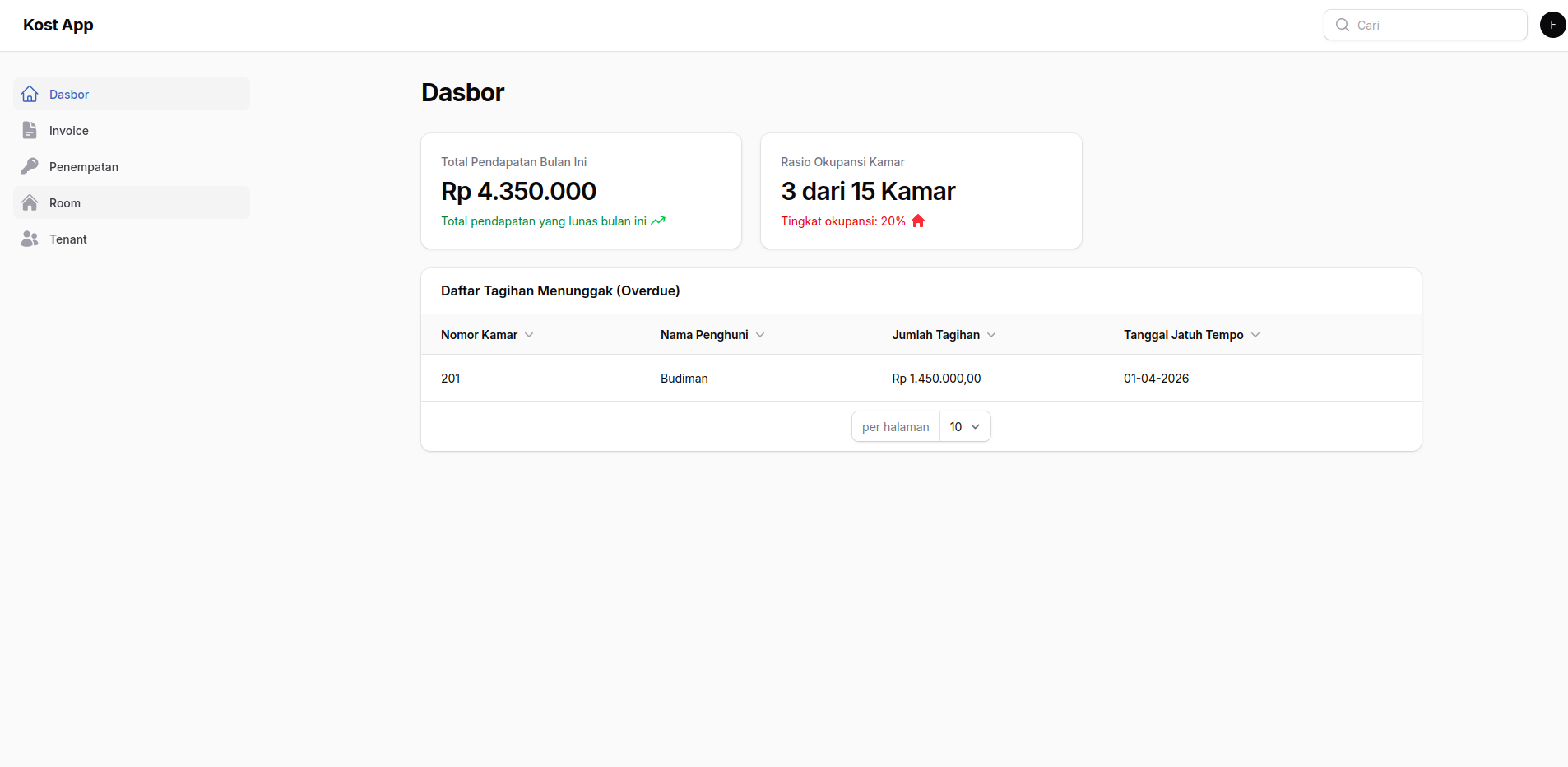Click Tingkat okupansi: 20% text
This screenshot has width=1568, height=767.
pos(843,221)
